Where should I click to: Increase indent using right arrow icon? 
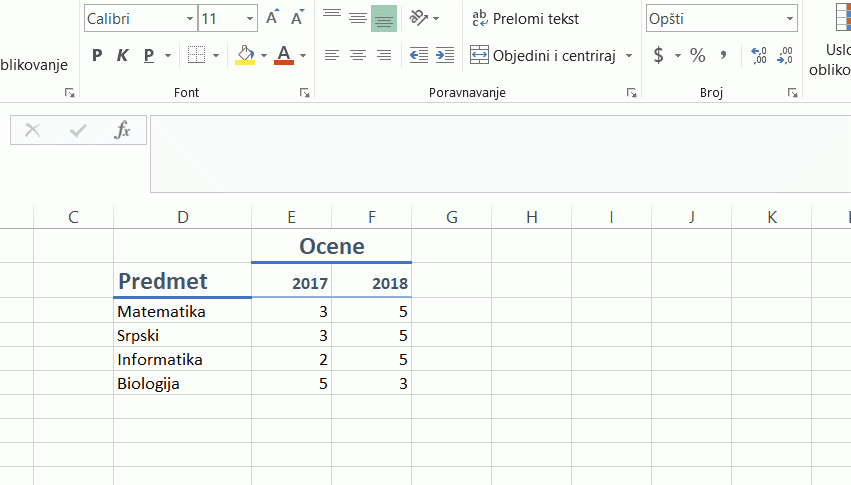point(445,55)
